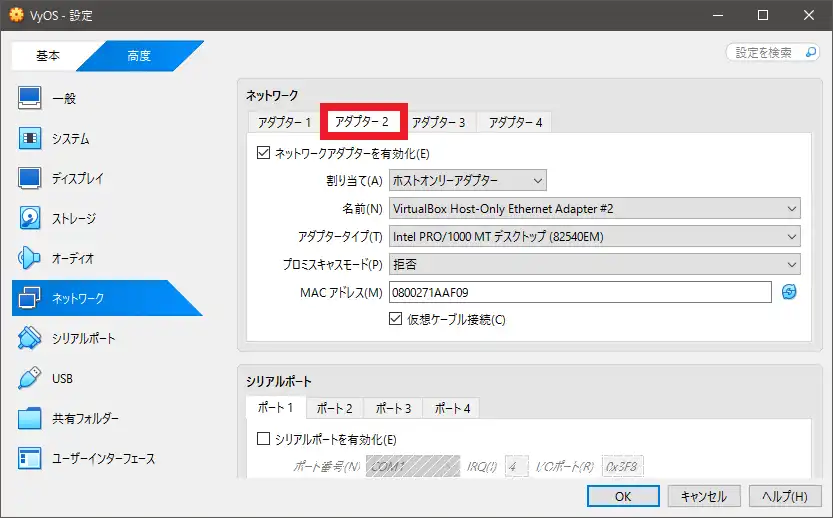Switch to 高度 mode tab
This screenshot has width=833, height=518.
pyautogui.click(x=140, y=55)
